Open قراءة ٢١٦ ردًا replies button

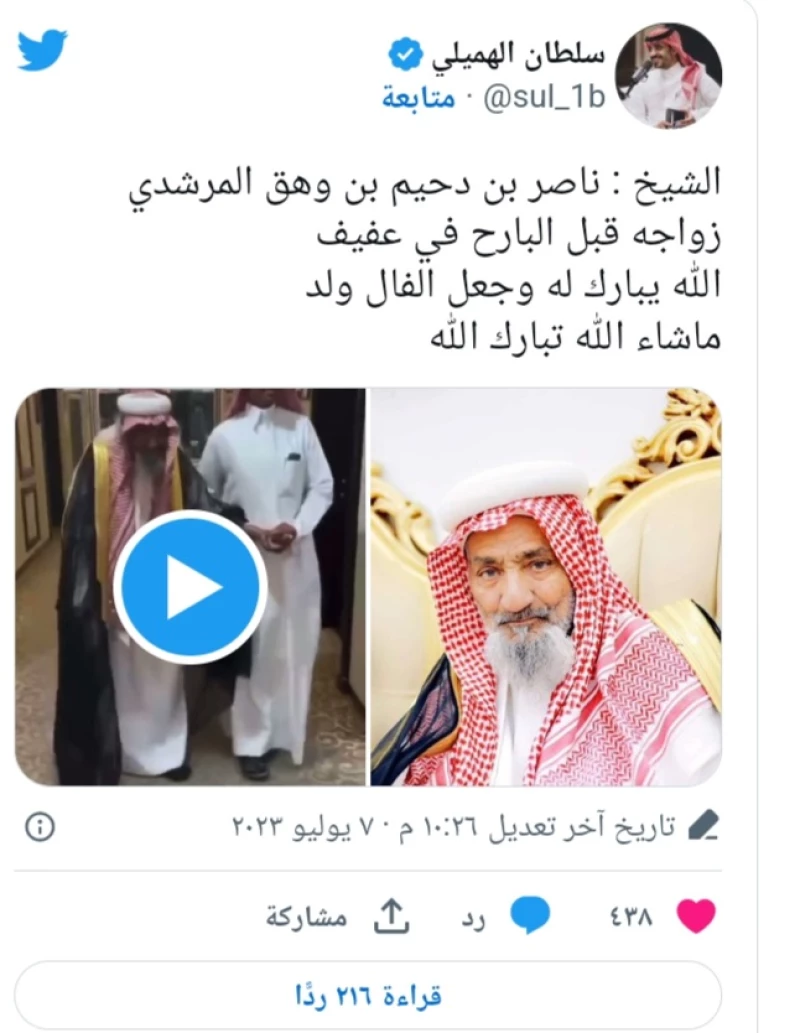coord(368,995)
